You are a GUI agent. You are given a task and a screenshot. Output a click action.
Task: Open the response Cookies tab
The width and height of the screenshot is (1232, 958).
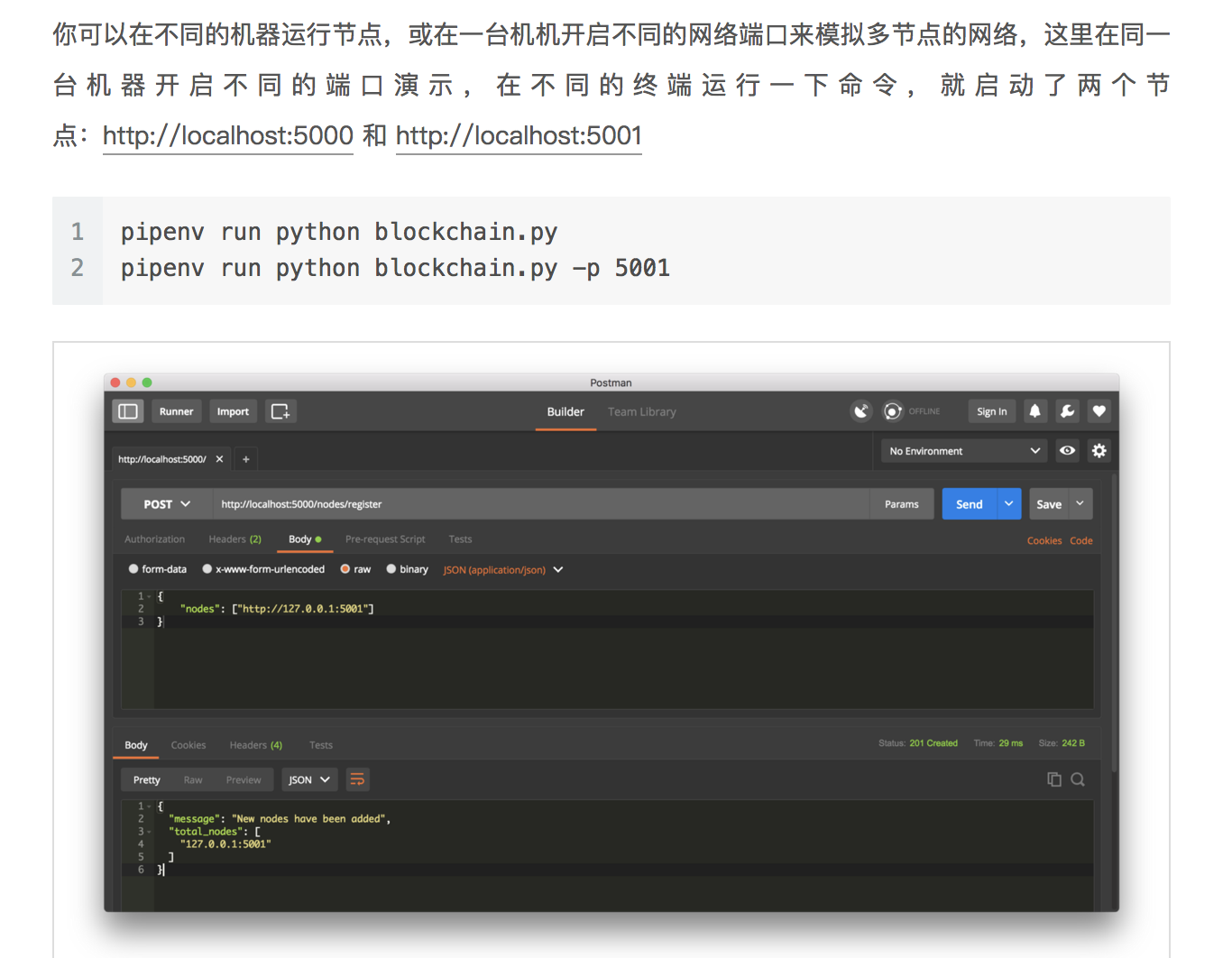tap(188, 745)
